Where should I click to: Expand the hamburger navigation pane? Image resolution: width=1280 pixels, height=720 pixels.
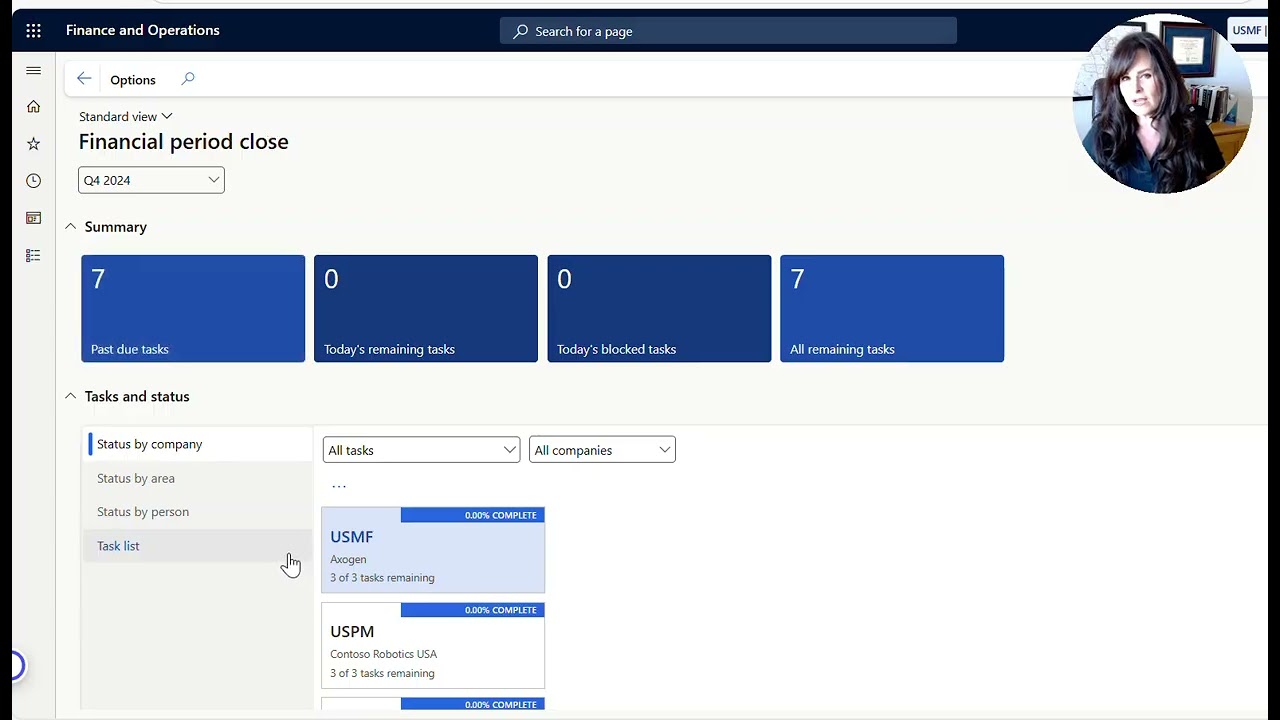[x=33, y=70]
